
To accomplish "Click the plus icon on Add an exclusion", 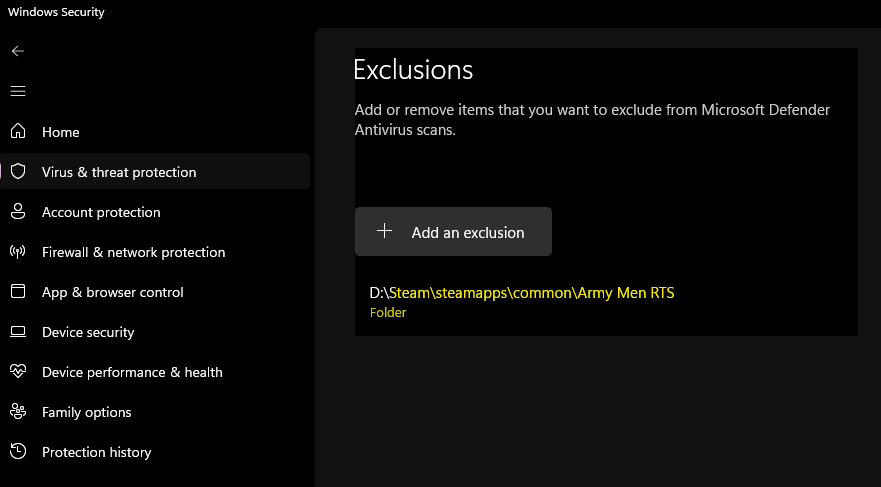I will coord(384,232).
